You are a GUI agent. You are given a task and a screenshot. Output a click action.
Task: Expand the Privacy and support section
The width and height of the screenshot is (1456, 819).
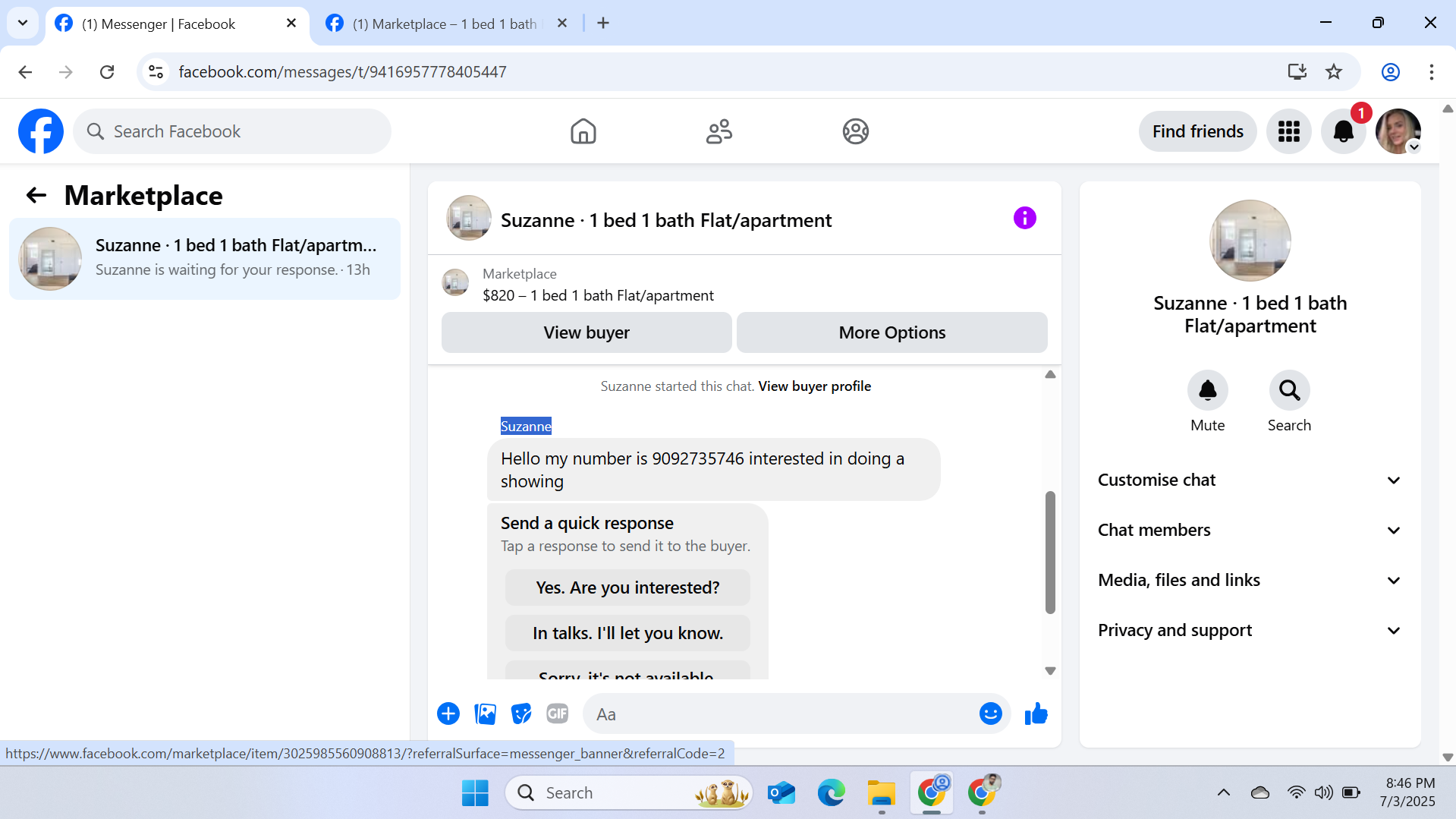click(x=1250, y=630)
